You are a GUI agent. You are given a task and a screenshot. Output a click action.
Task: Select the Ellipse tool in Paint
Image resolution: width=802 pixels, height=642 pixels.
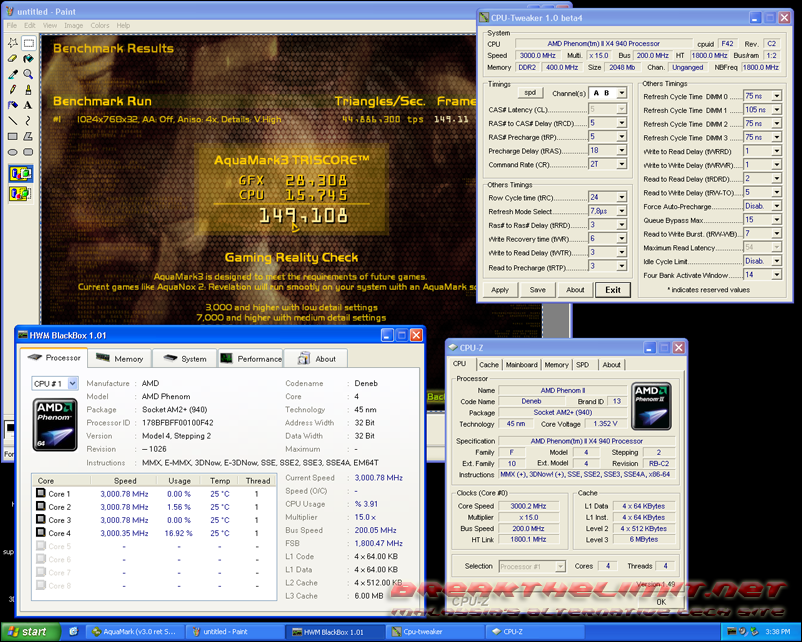tap(13, 152)
